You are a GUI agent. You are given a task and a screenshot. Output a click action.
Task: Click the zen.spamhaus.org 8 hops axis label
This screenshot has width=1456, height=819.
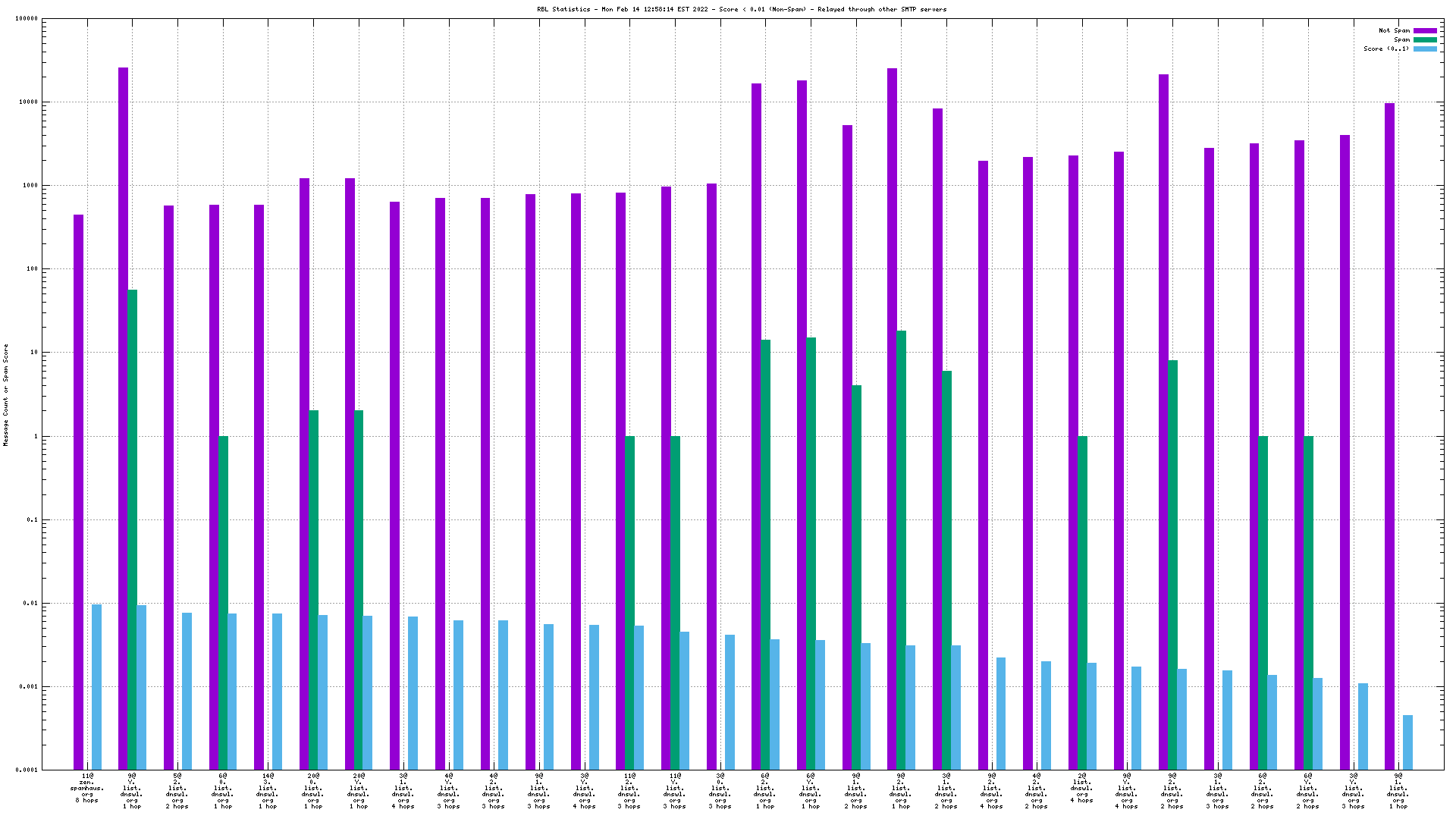coord(87,788)
